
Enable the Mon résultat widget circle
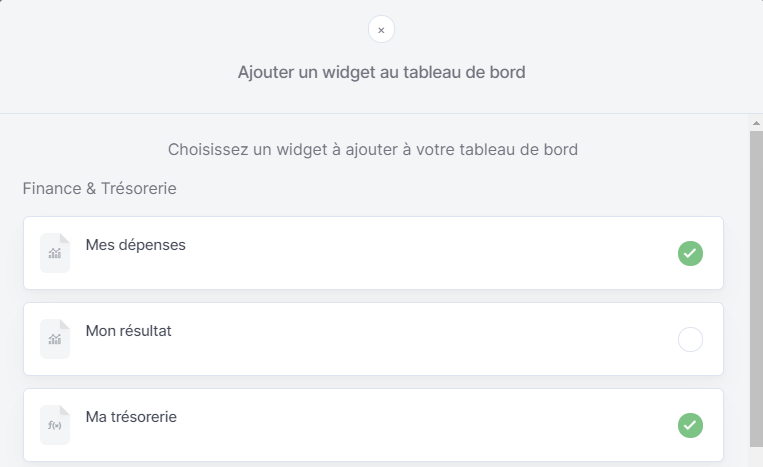690,340
